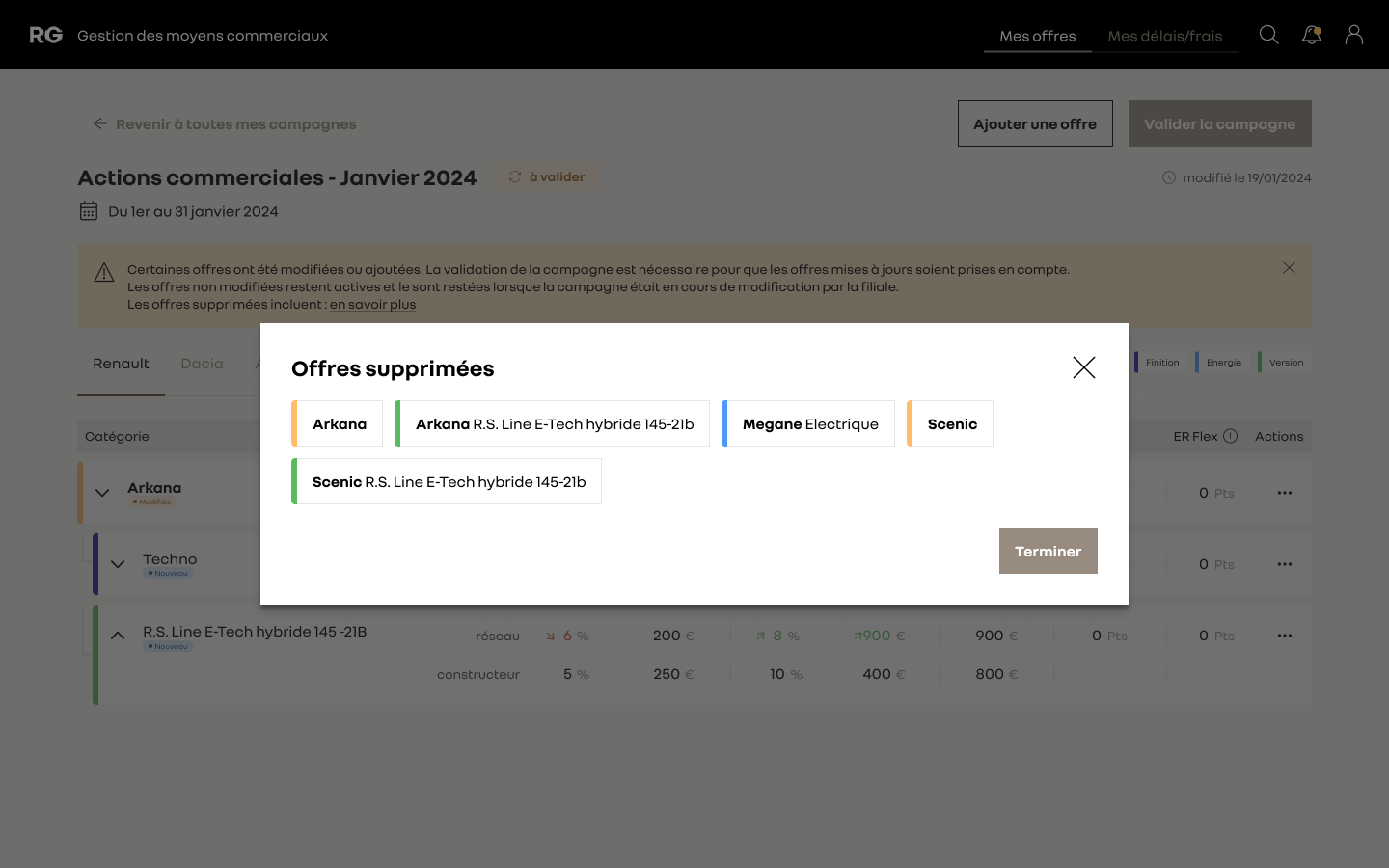The height and width of the screenshot is (868, 1389).
Task: Go back via Revenir à toutes mes campagnes
Action: point(225,123)
